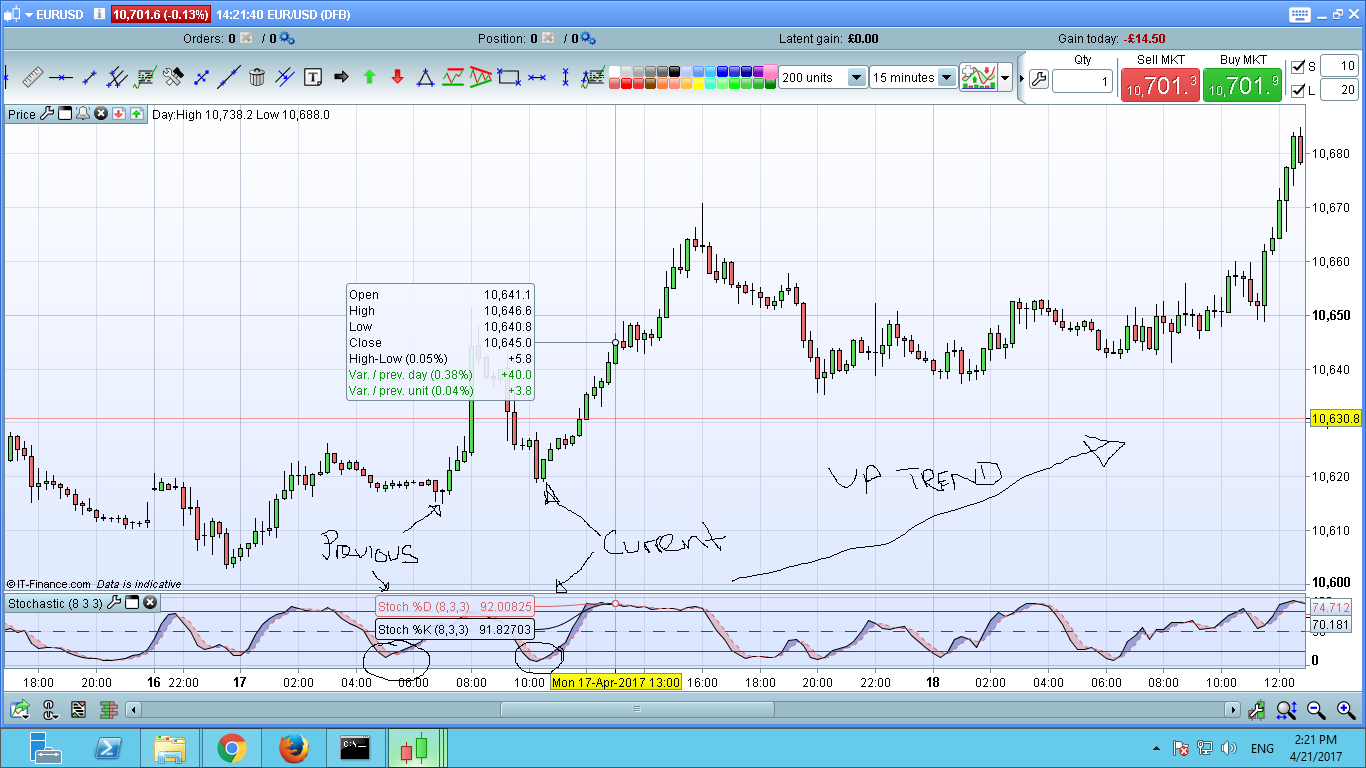The width and height of the screenshot is (1366, 768).
Task: Click the Price panel green up arrow icon
Action: pyautogui.click(x=136, y=114)
